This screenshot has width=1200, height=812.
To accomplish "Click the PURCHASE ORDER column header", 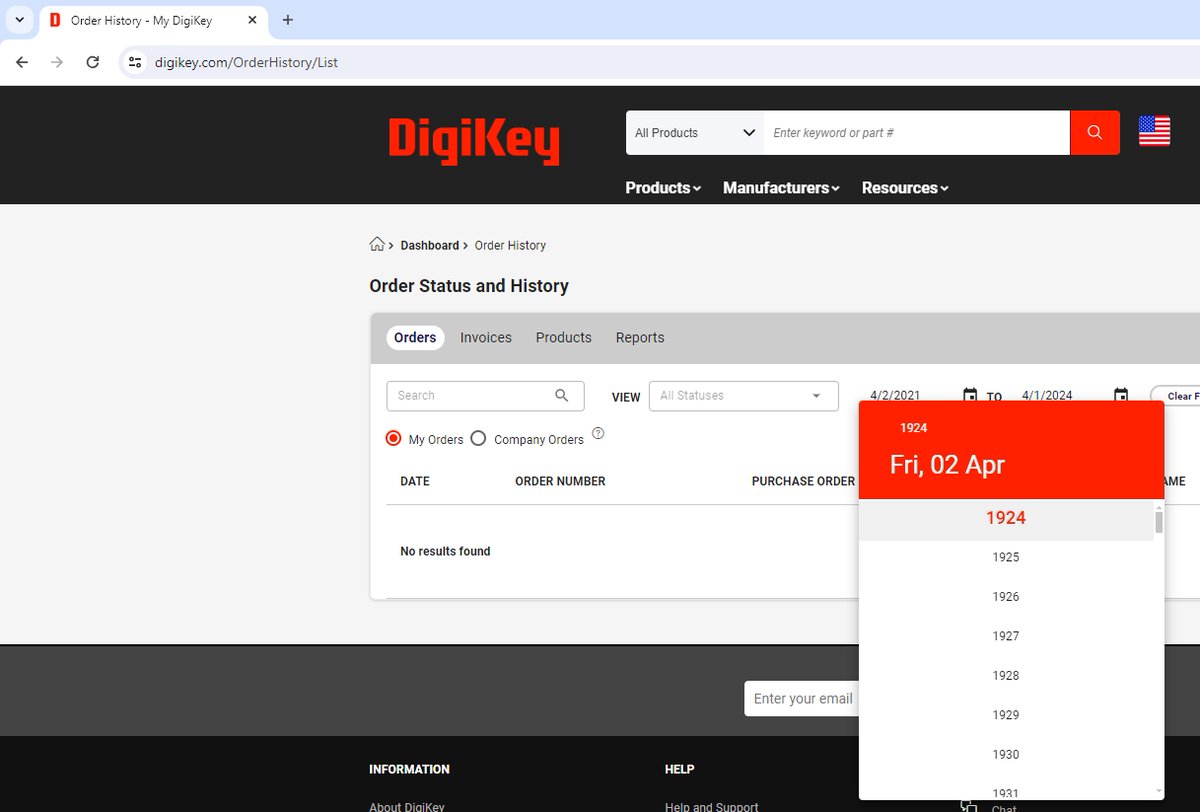I will (x=803, y=481).
